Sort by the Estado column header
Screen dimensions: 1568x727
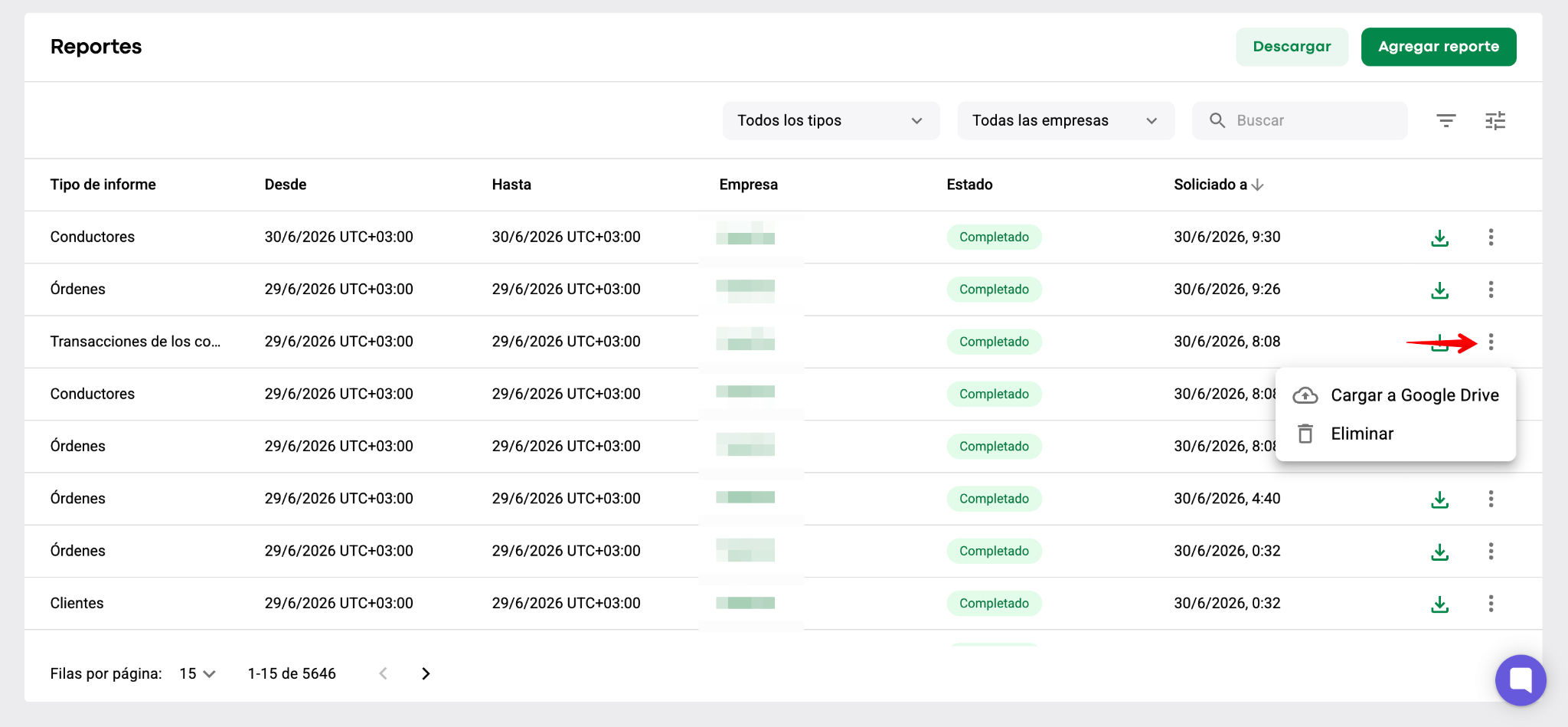[x=969, y=185]
